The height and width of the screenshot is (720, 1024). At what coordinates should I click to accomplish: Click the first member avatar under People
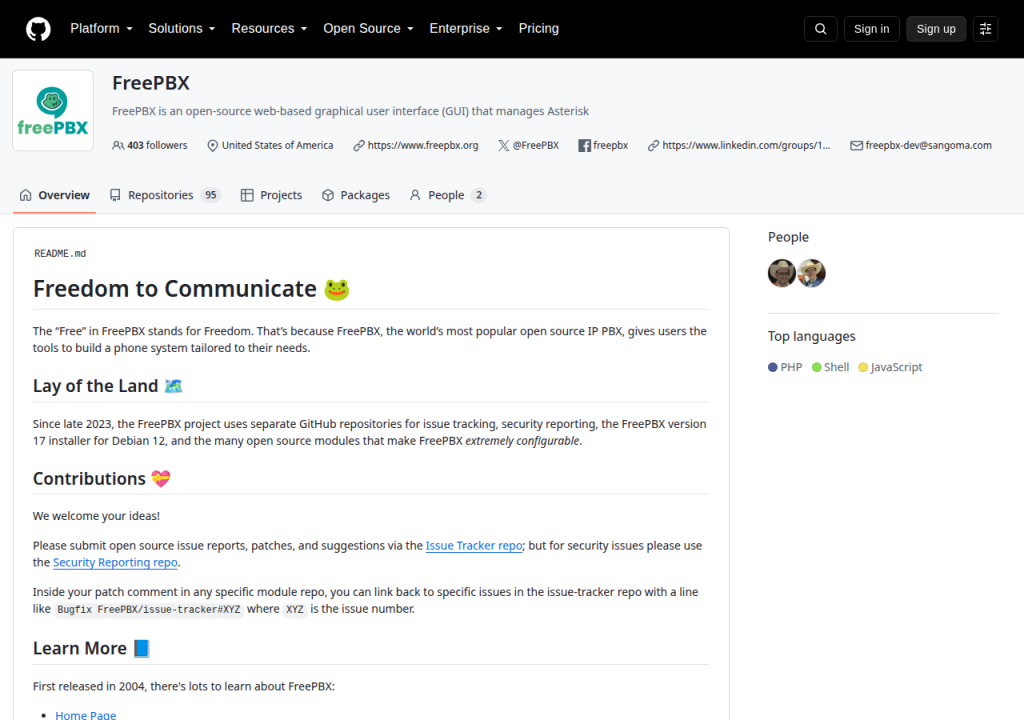point(782,273)
